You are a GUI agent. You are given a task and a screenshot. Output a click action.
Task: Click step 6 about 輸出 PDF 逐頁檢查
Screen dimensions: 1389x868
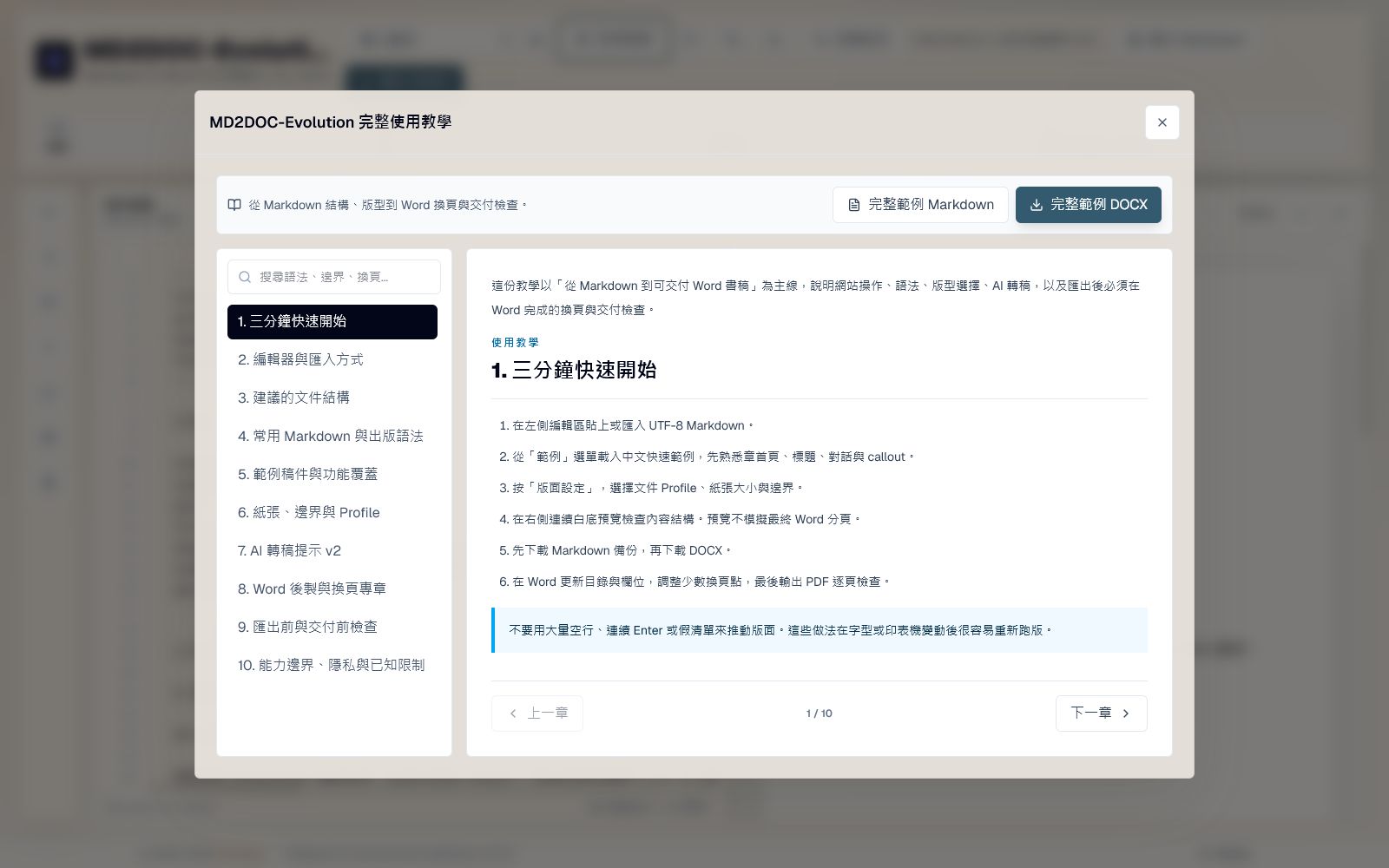(694, 582)
